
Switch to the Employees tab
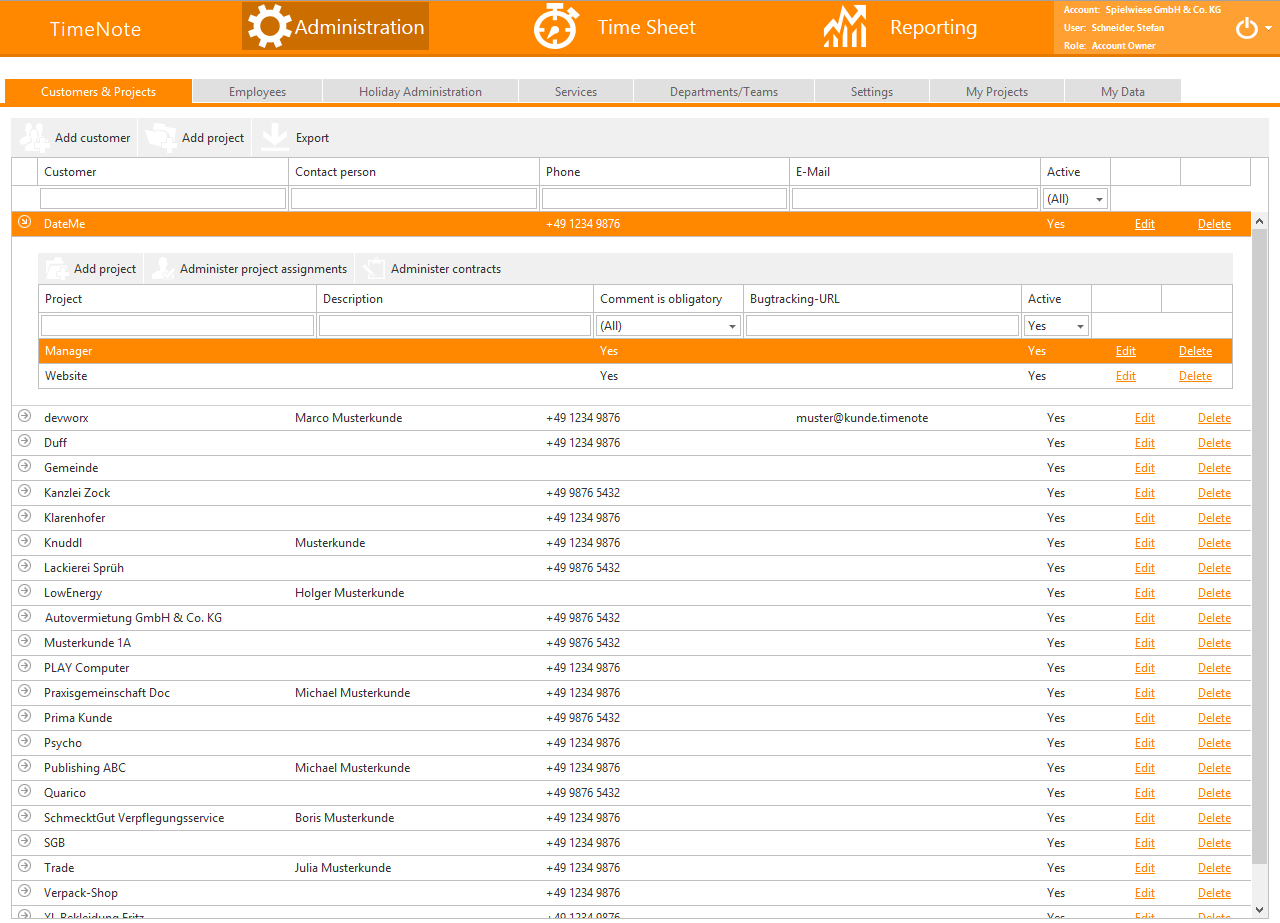tap(257, 92)
